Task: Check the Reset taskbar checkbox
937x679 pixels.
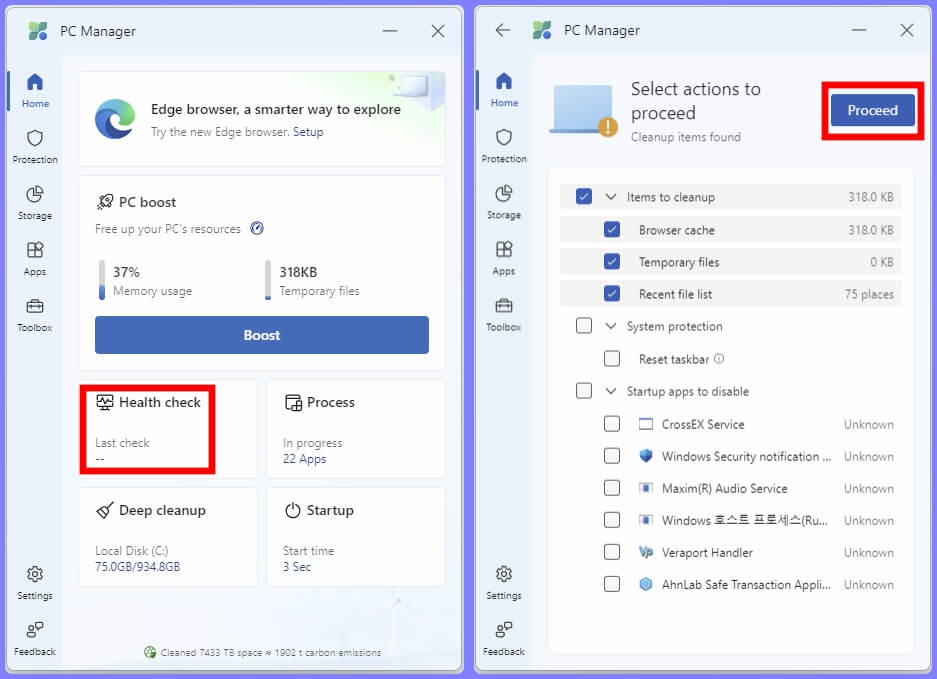Action: (612, 359)
